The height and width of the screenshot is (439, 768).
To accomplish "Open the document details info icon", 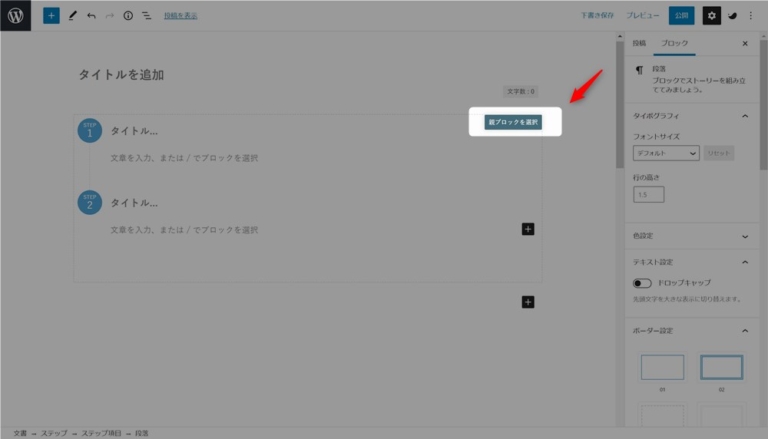I will [128, 16].
